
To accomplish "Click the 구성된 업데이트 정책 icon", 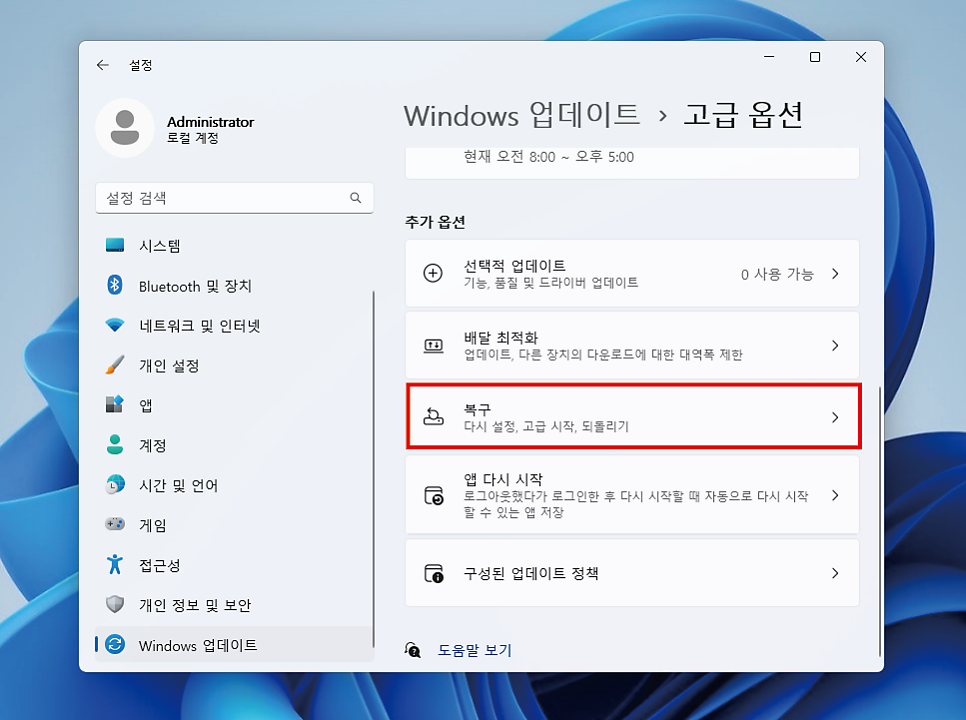I will coord(434,573).
